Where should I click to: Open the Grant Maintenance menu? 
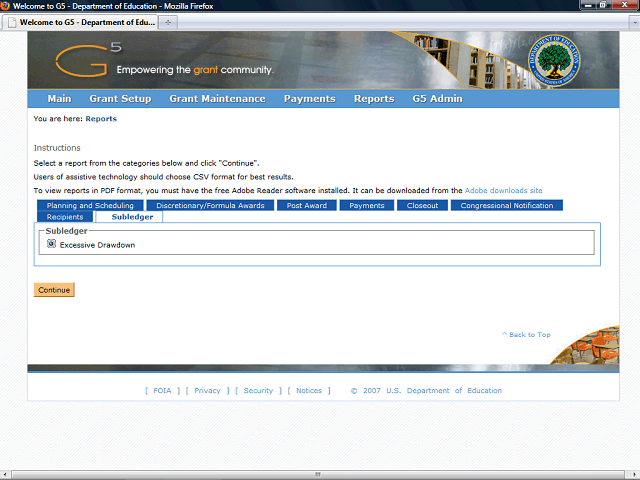tap(218, 99)
